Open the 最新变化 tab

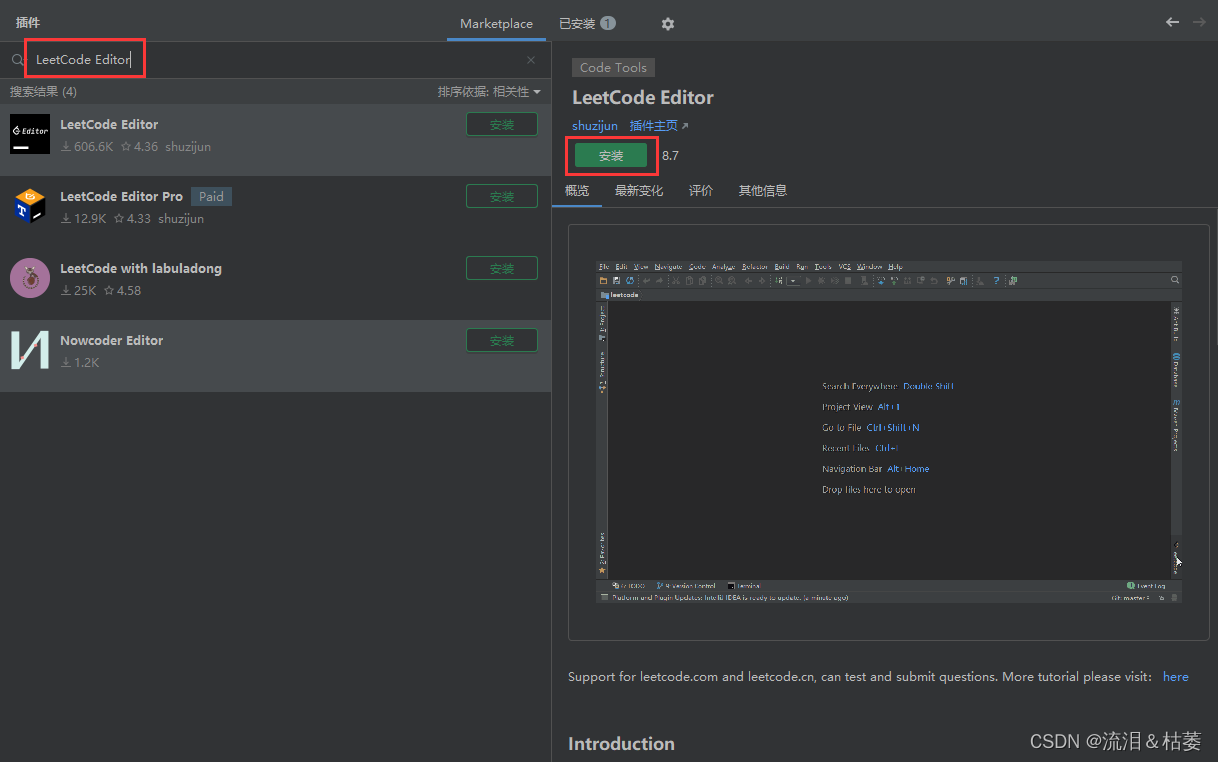639,190
